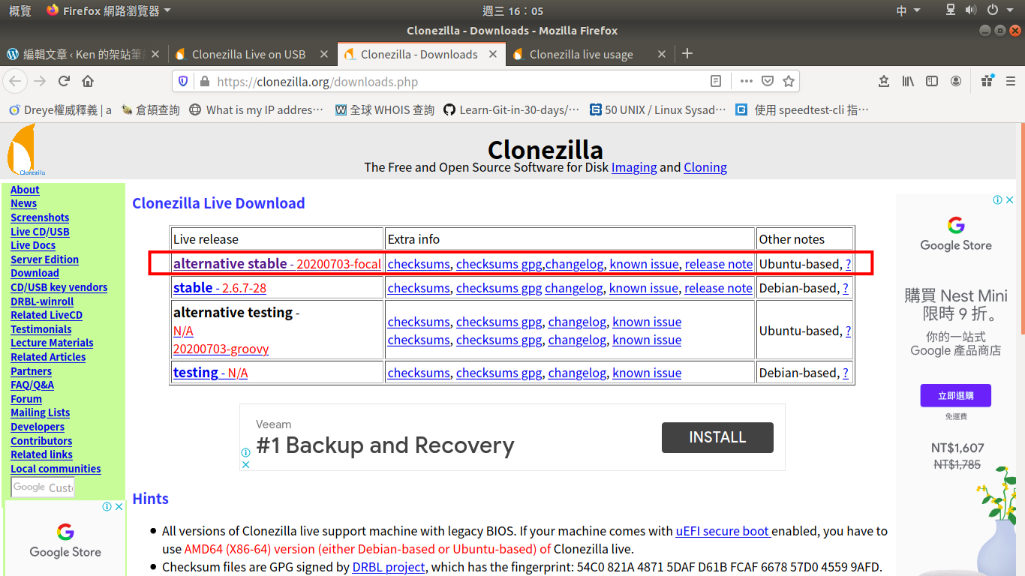Toggle reader view in the address bar
Image resolution: width=1025 pixels, height=576 pixels.
(x=716, y=81)
